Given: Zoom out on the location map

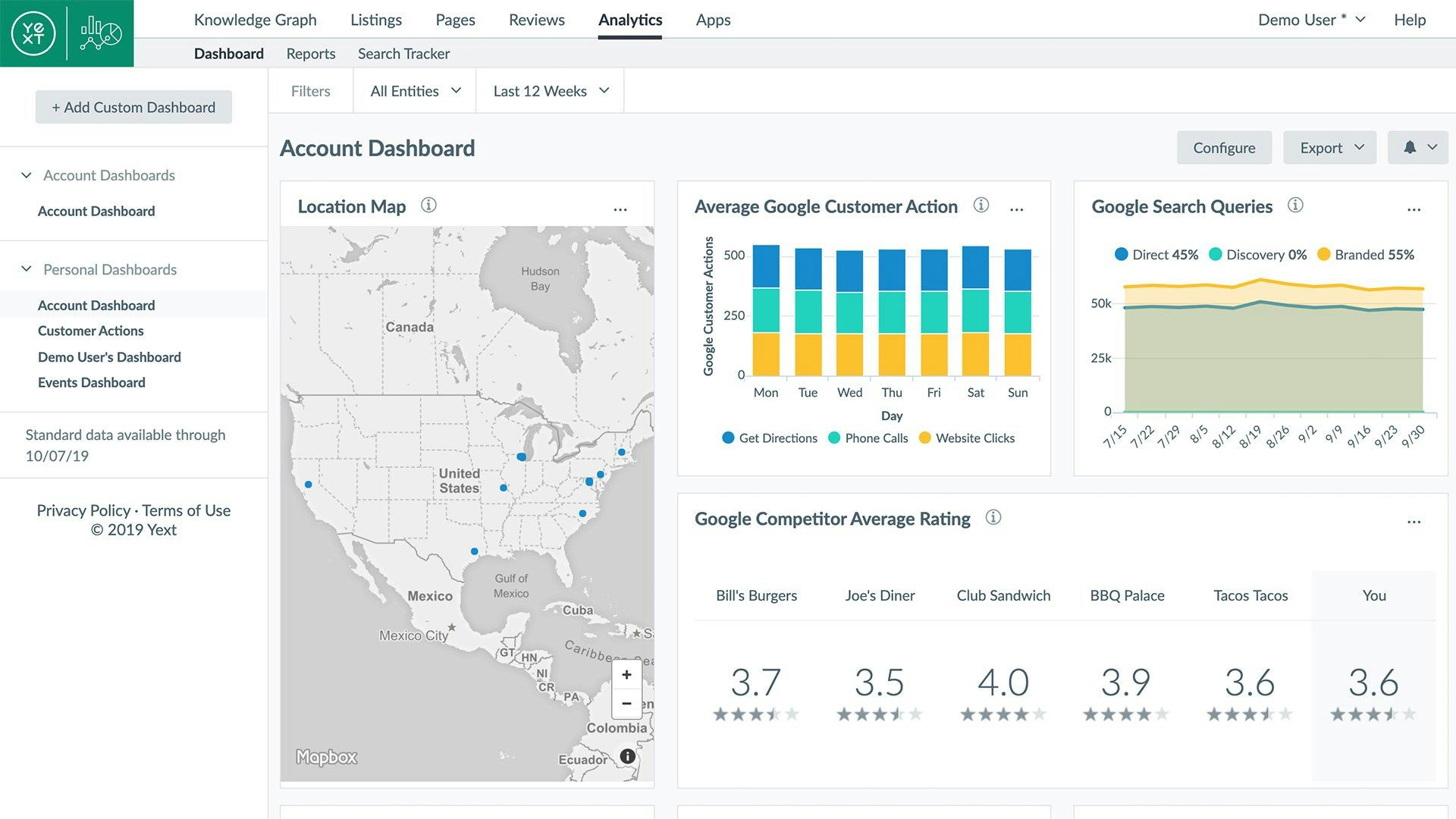Looking at the screenshot, I should [x=626, y=704].
